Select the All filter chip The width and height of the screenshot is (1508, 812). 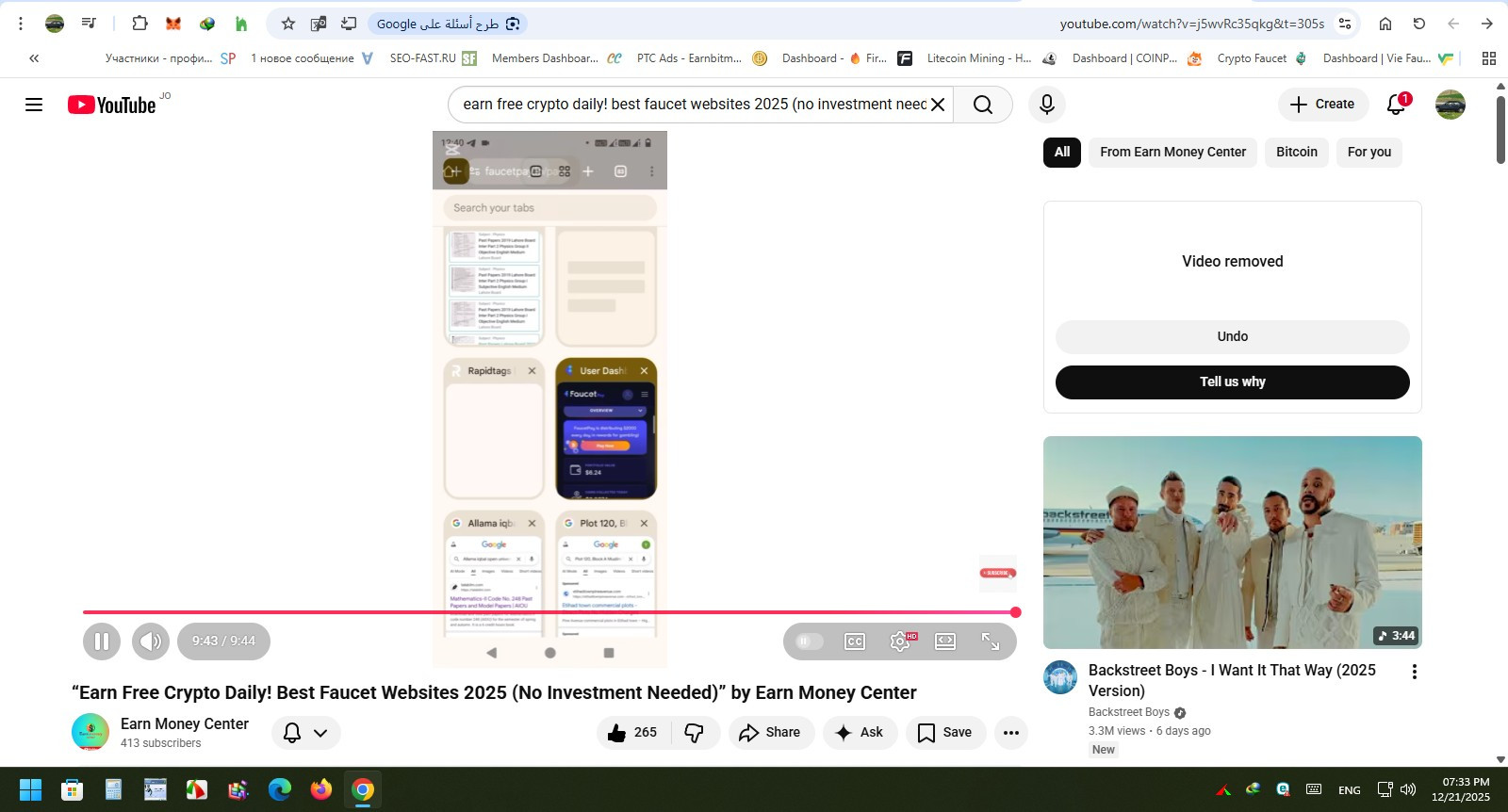[x=1062, y=152]
